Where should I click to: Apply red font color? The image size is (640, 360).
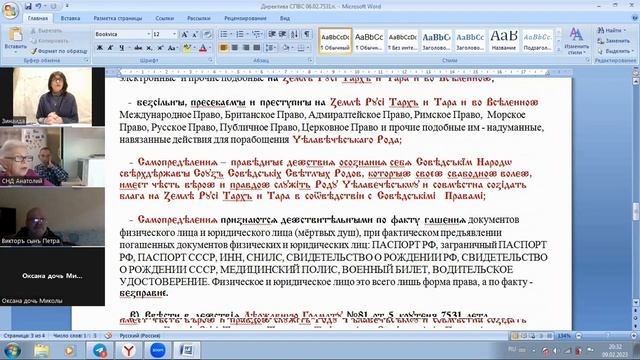pyautogui.click(x=203, y=48)
